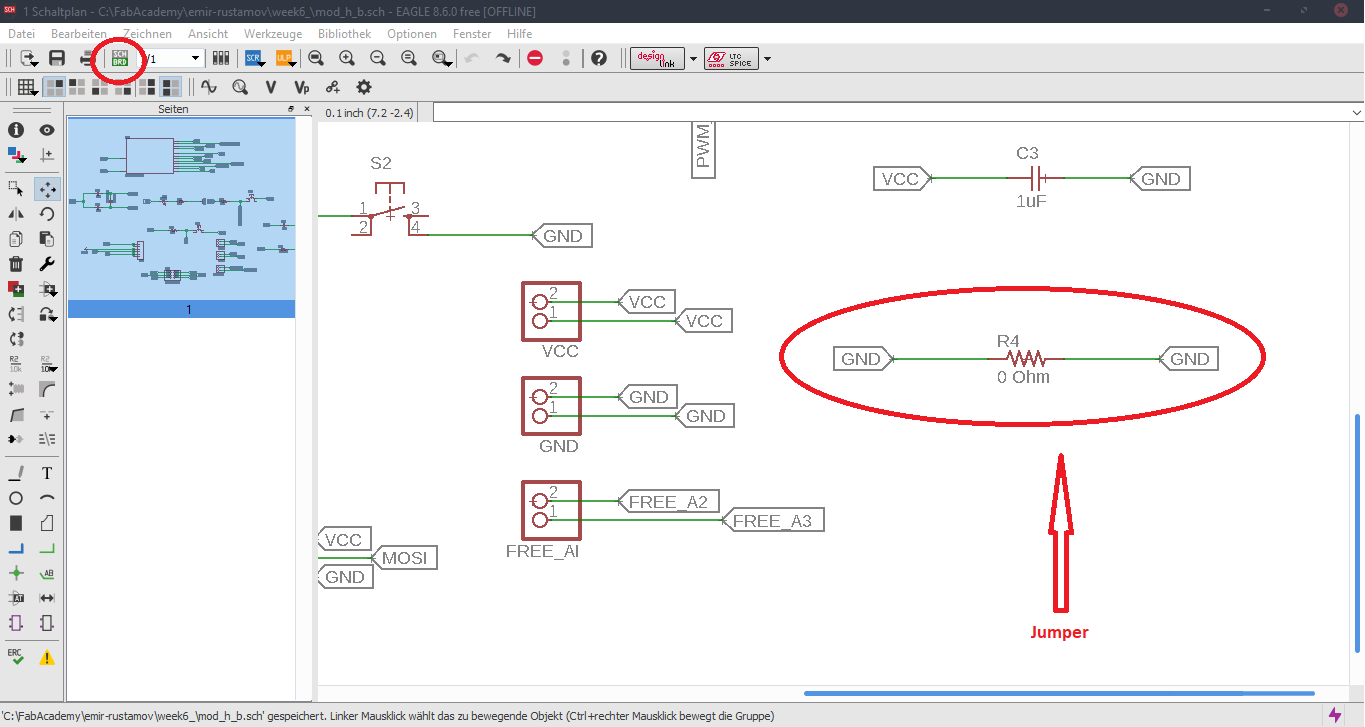Viewport: 1365px width, 727px height.
Task: Open the simulate waveform icon
Action: (x=208, y=87)
